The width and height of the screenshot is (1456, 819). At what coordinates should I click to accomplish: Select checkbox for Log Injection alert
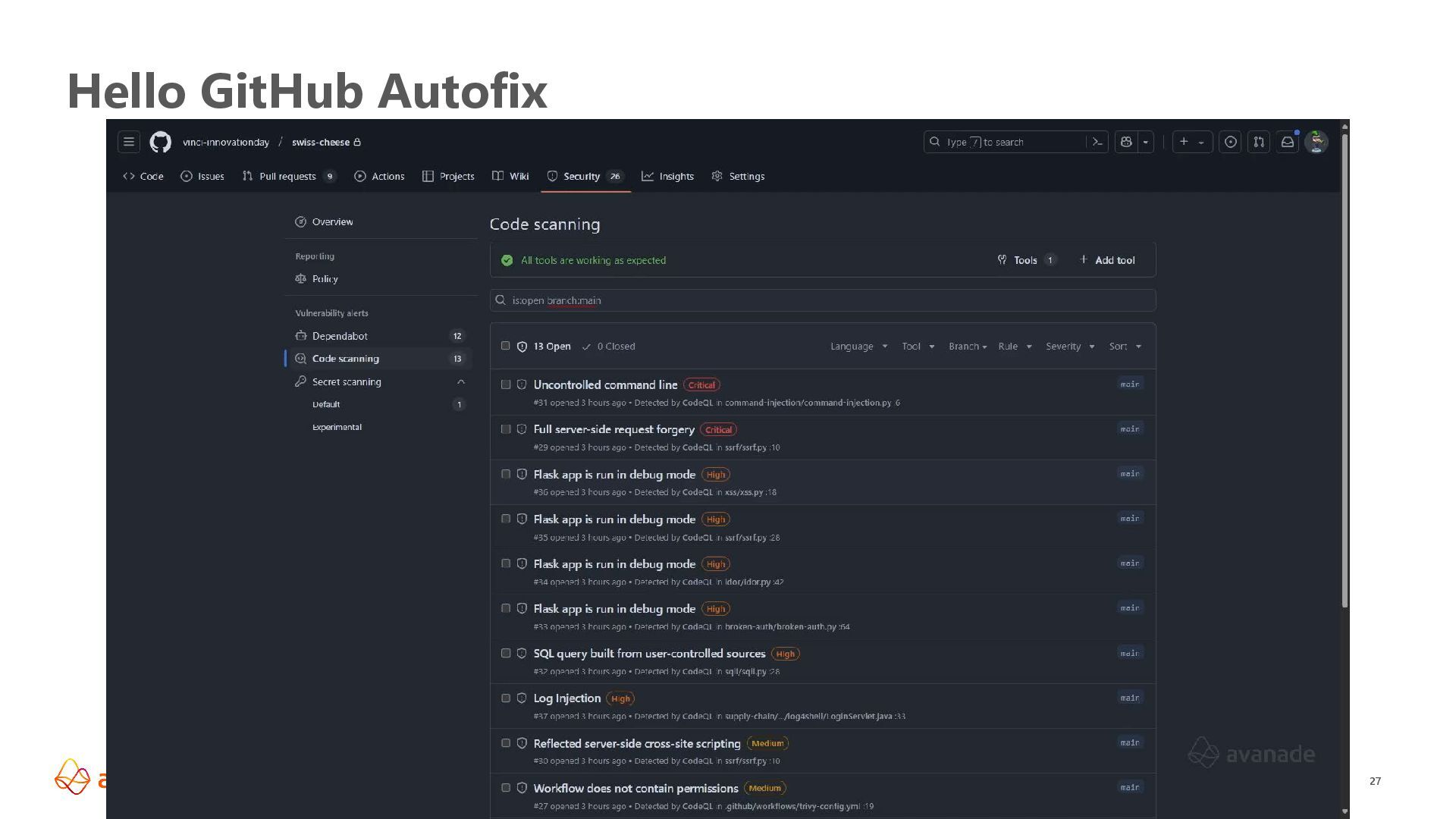pyautogui.click(x=506, y=698)
